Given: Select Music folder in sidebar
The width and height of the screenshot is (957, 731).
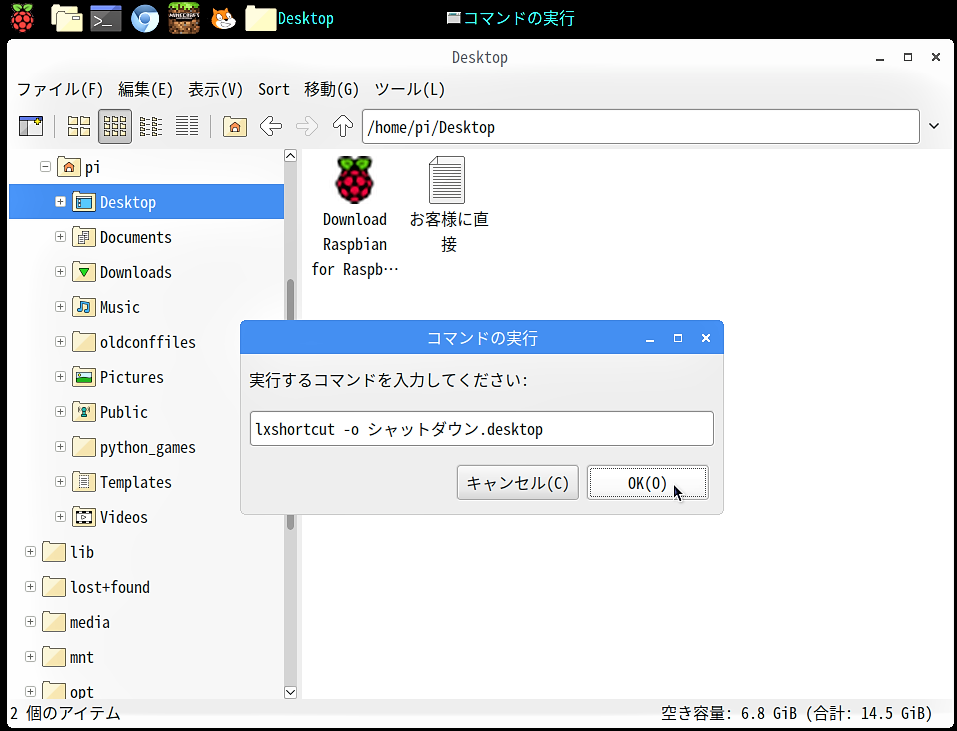Looking at the screenshot, I should [x=106, y=307].
